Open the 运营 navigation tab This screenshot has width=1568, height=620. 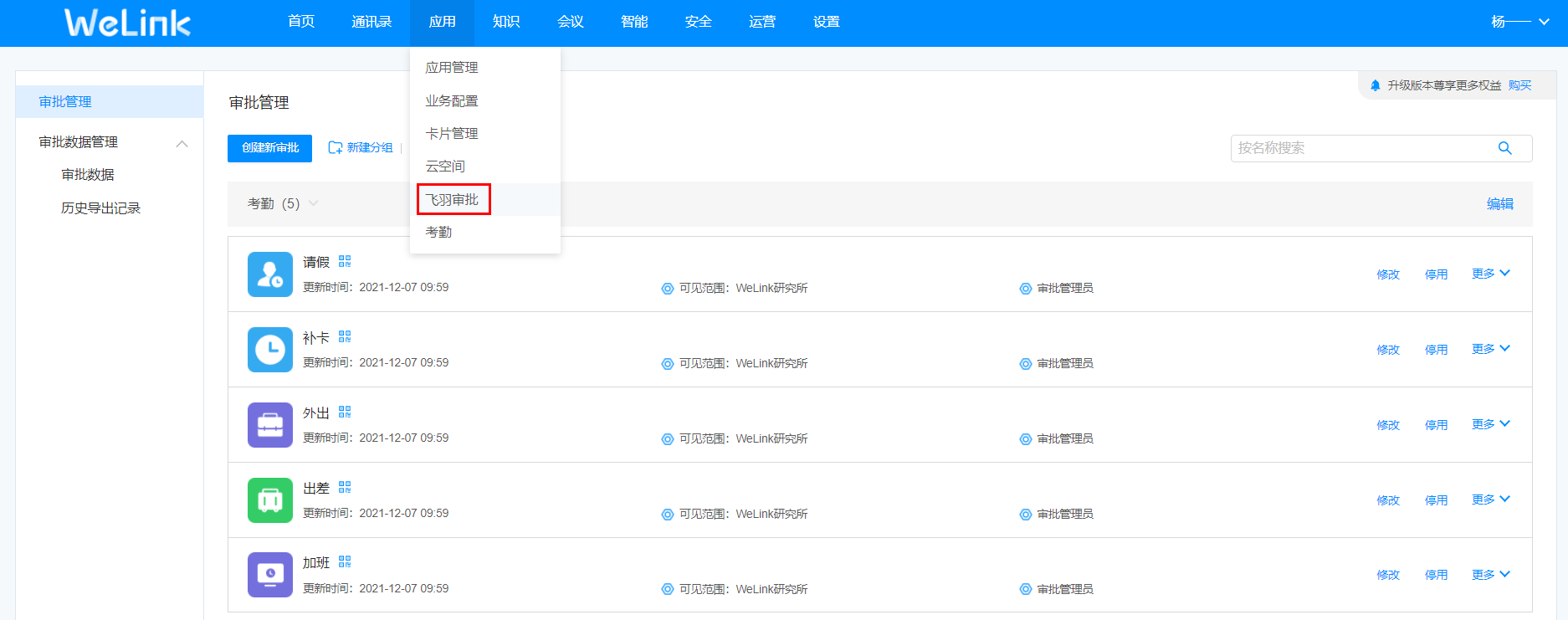pyautogui.click(x=762, y=22)
